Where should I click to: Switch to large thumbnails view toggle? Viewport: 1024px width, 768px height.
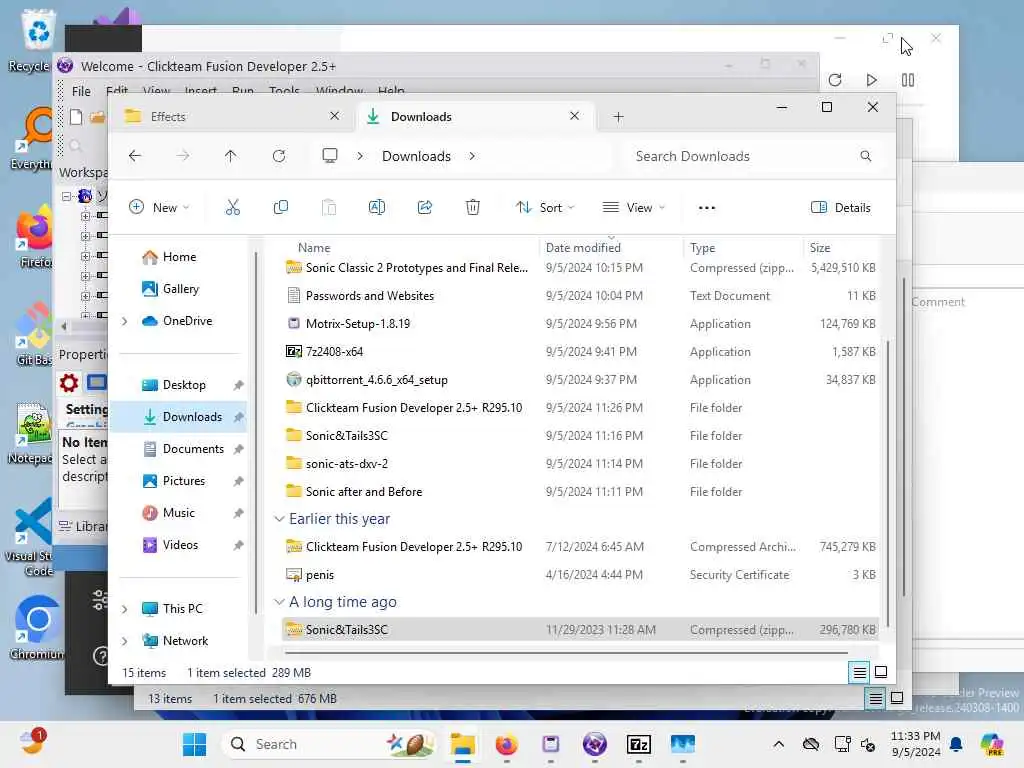coord(881,672)
